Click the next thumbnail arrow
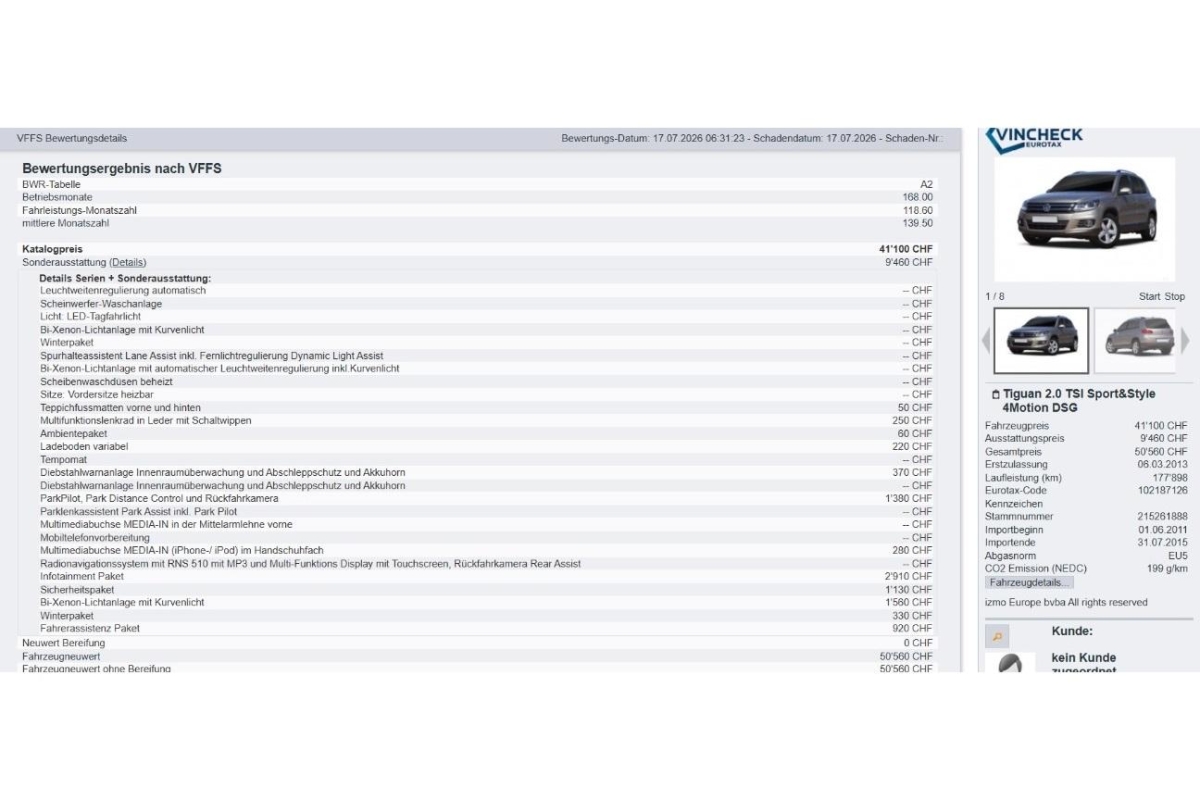The width and height of the screenshot is (1200, 800). [x=1186, y=341]
